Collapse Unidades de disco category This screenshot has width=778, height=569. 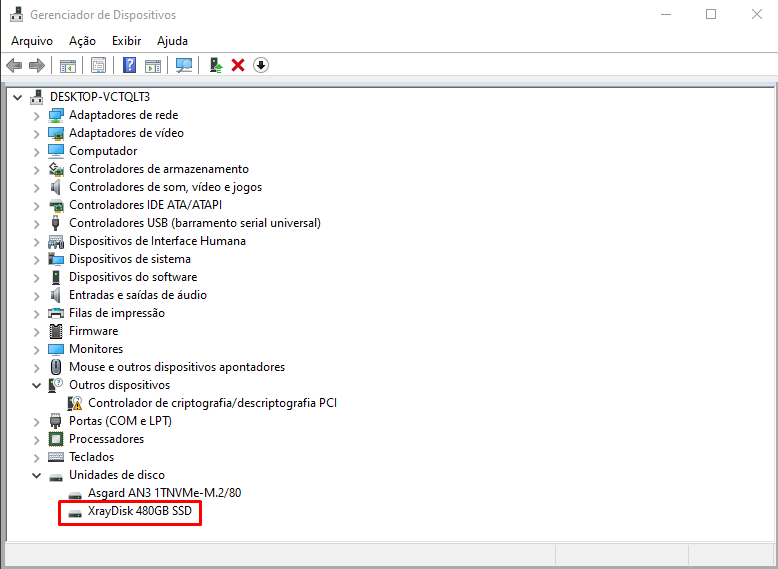pos(37,475)
